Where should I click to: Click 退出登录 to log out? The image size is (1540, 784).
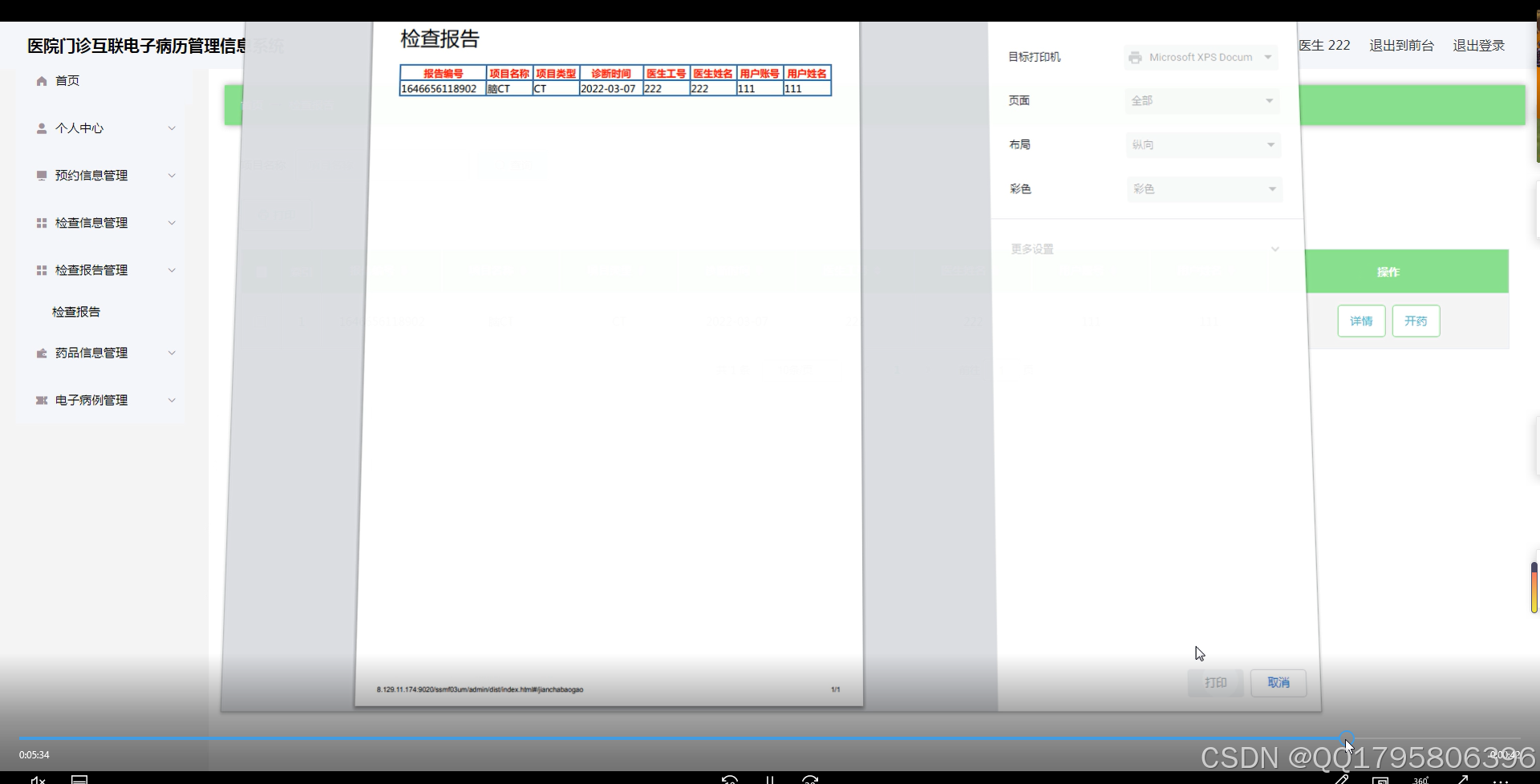[1479, 46]
